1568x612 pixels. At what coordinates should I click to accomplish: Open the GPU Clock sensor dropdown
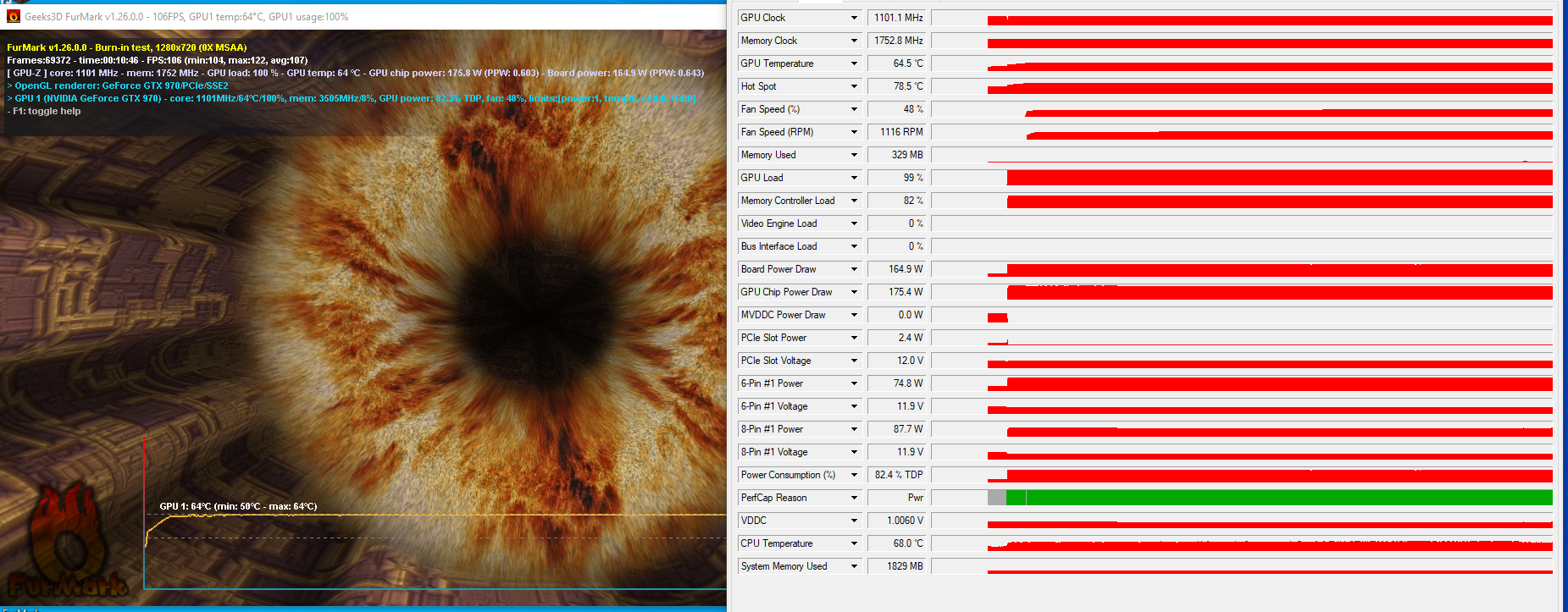(x=854, y=18)
